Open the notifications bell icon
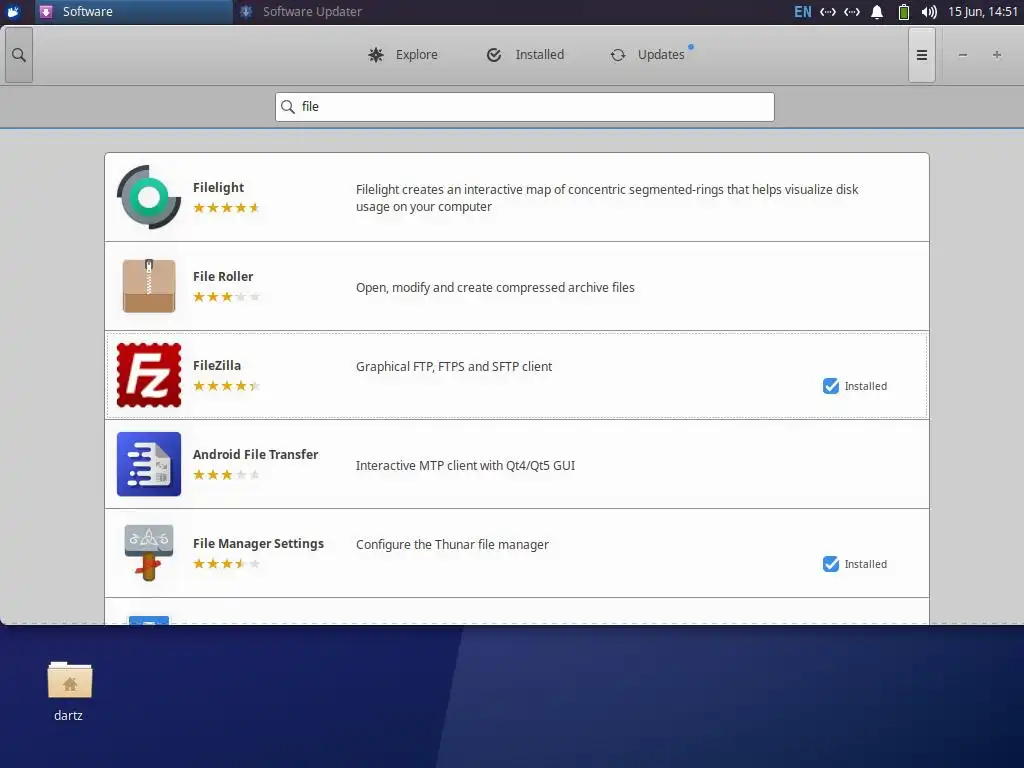1024x768 pixels. click(x=877, y=12)
